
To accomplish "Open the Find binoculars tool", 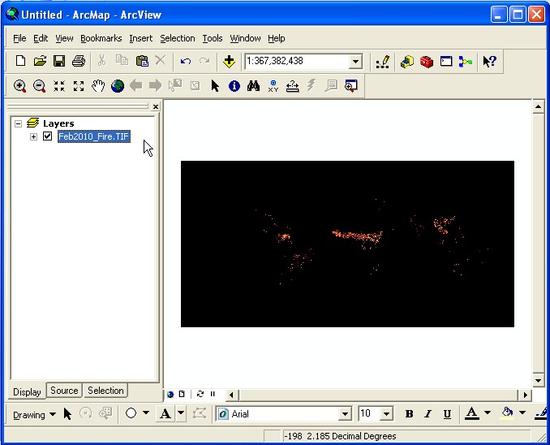I will pos(253,86).
